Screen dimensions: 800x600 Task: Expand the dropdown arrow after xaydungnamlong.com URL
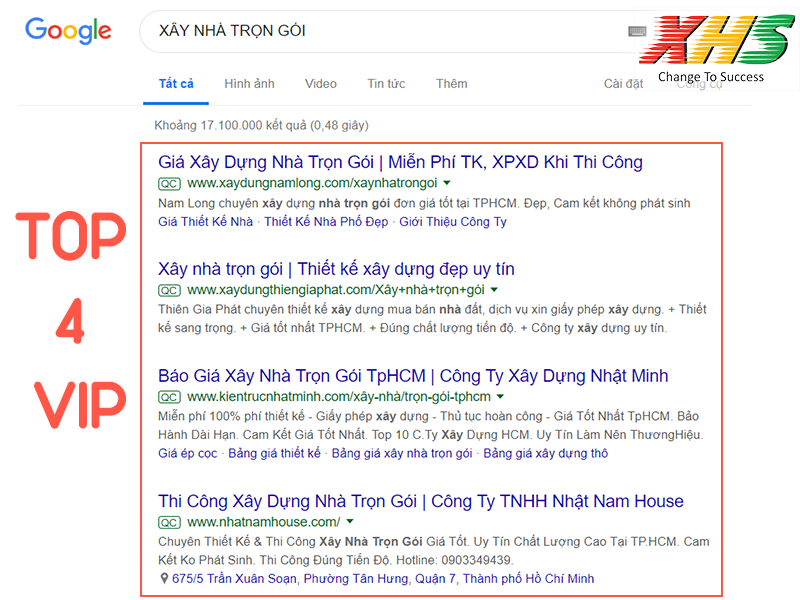click(x=447, y=183)
